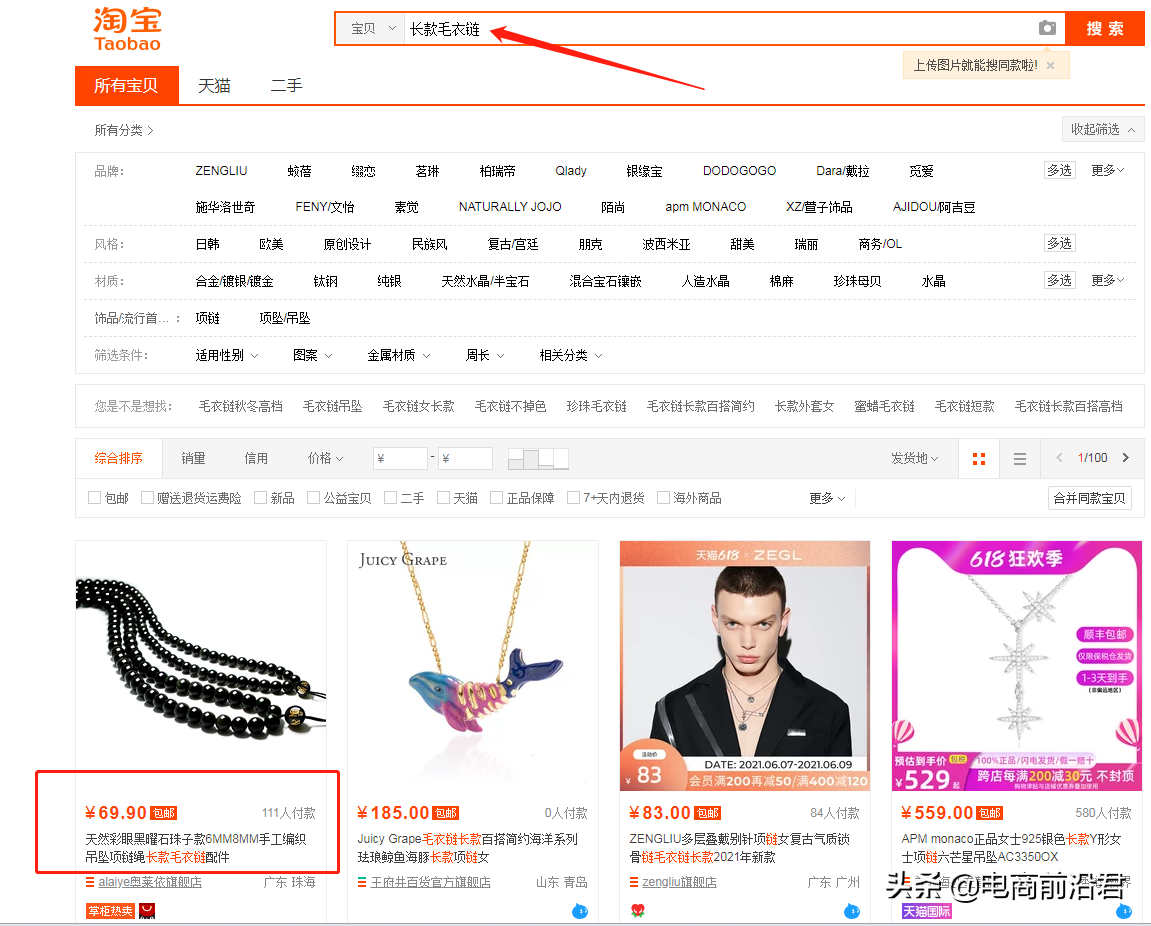Tick the 公益宝贝 checkbox

click(313, 498)
